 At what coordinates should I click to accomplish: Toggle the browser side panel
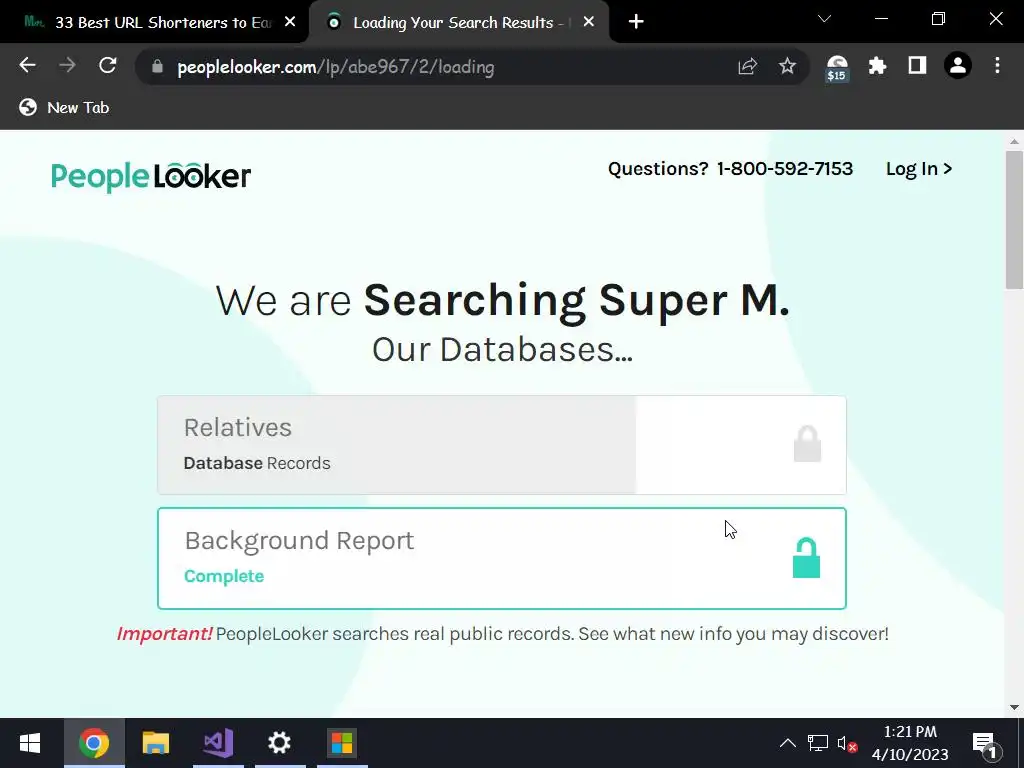(x=917, y=65)
